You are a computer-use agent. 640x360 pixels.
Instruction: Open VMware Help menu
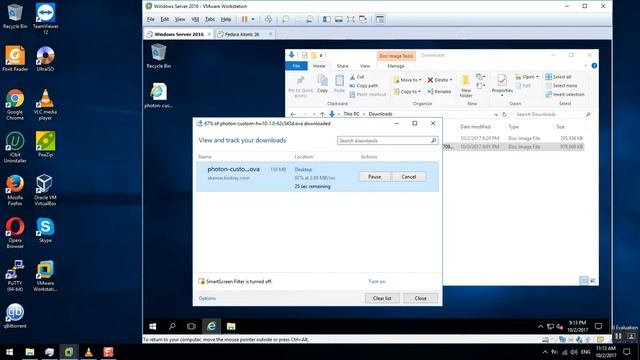[x=226, y=19]
